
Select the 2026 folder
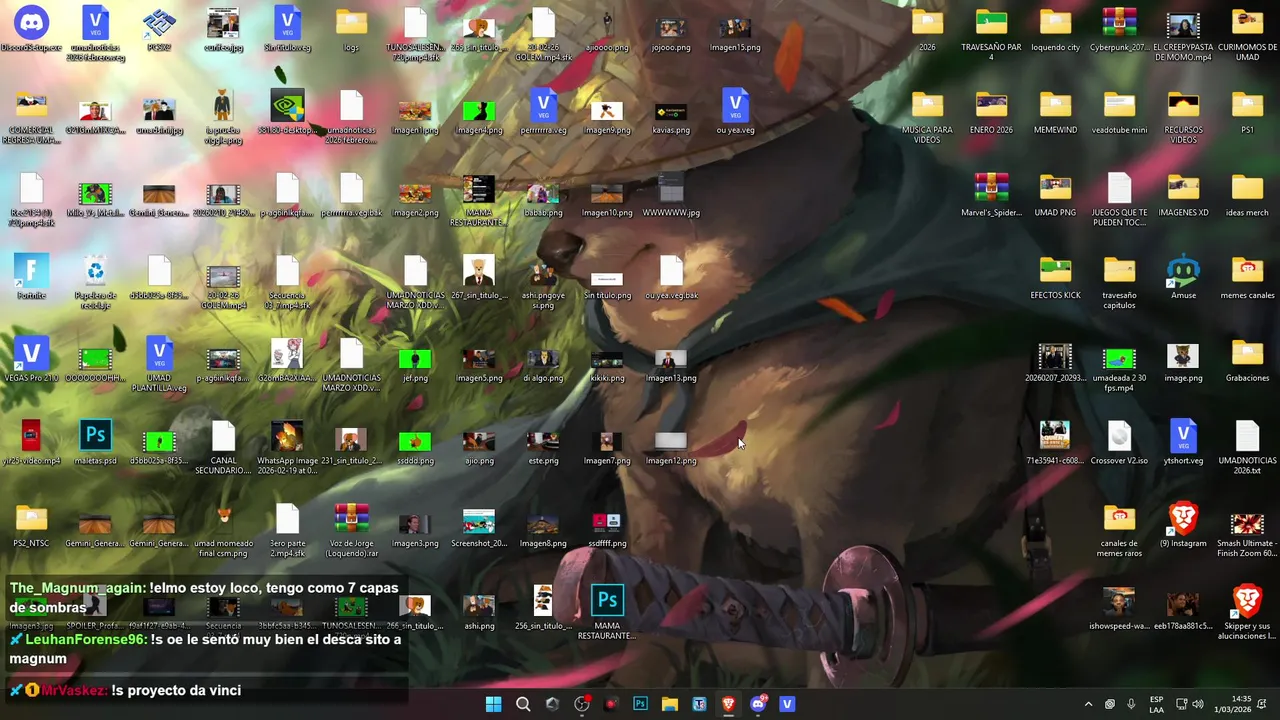point(927,23)
